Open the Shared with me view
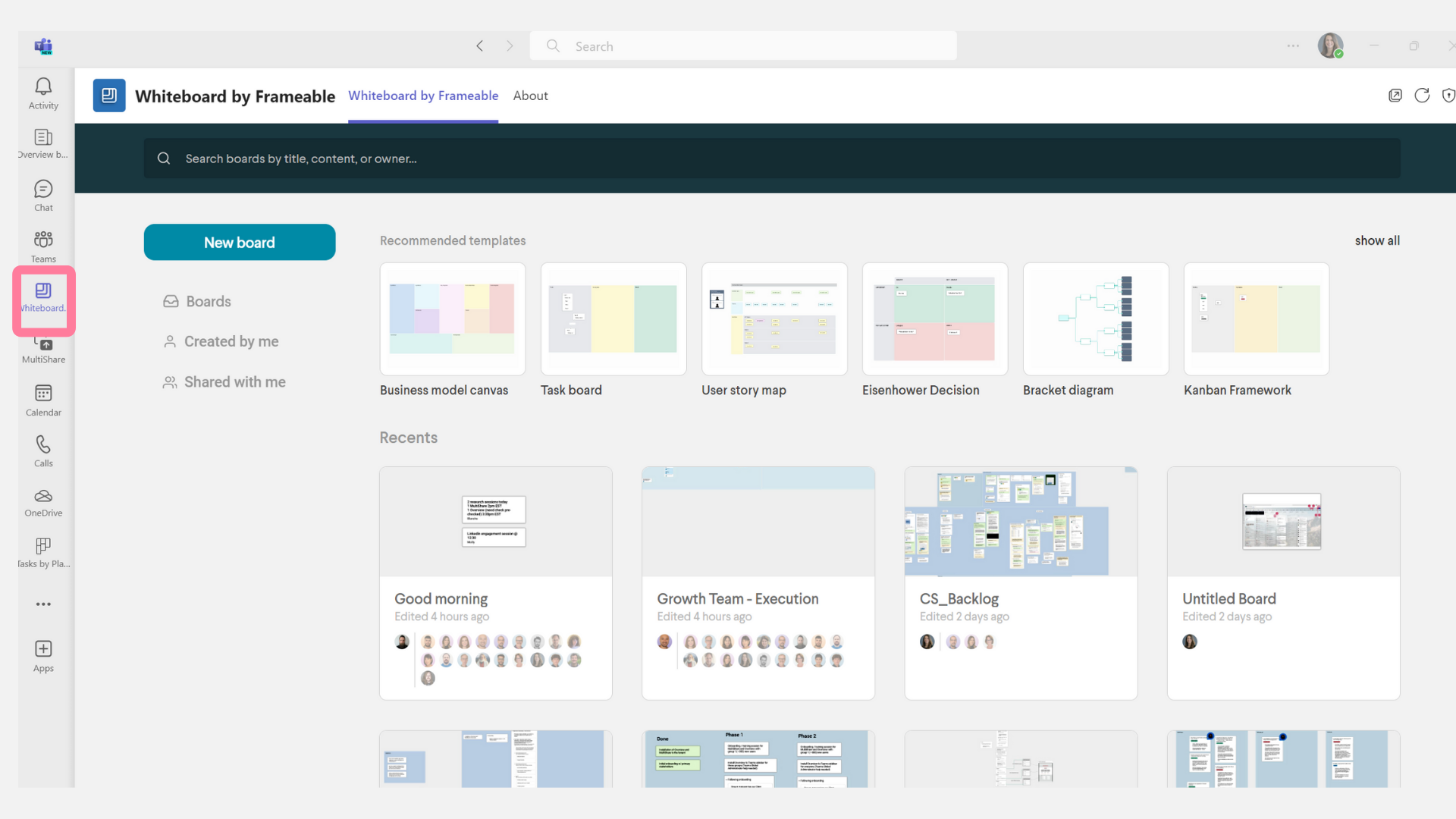1456x819 pixels. [234, 381]
